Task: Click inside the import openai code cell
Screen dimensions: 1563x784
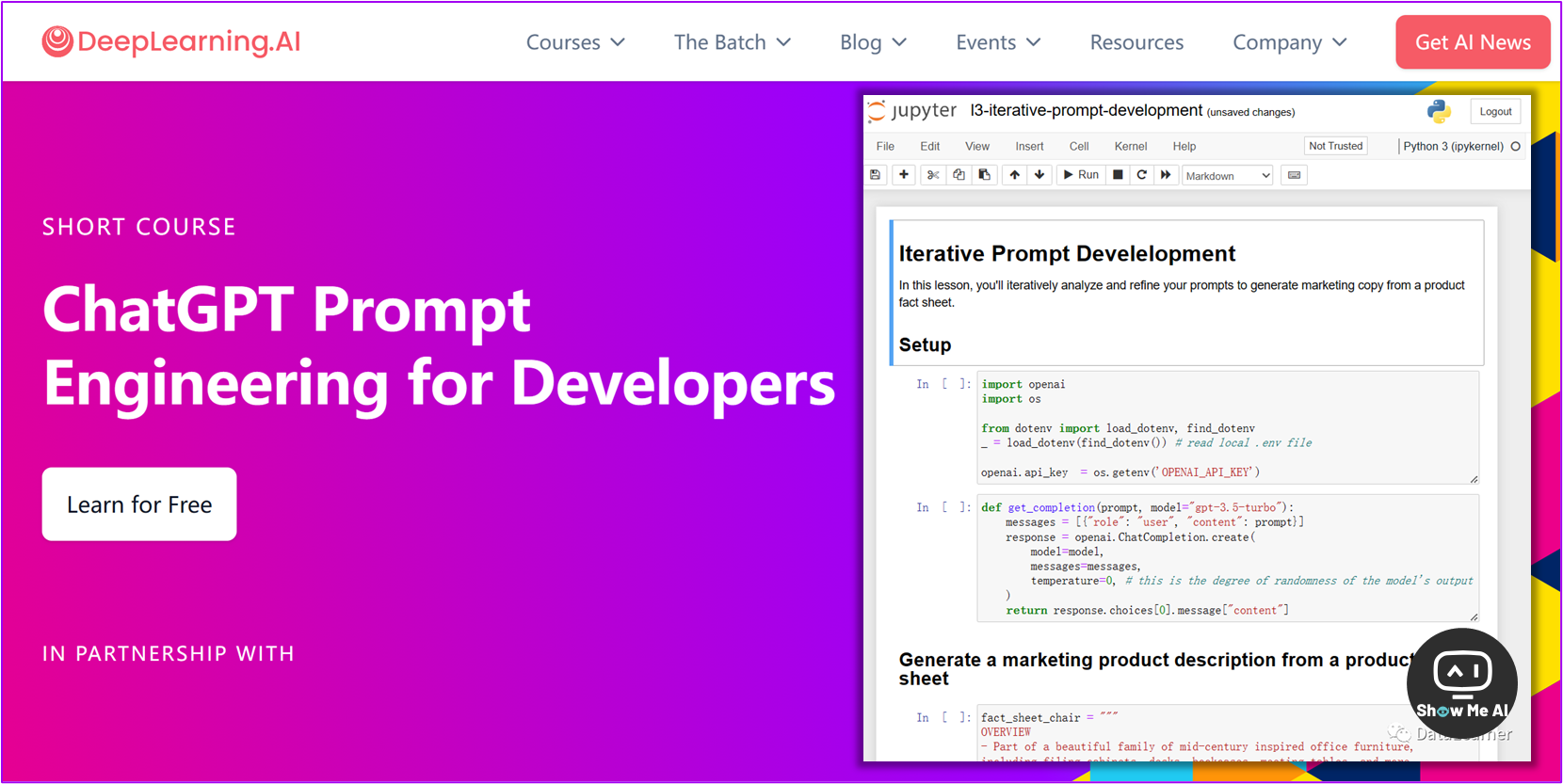Action: tap(1228, 427)
